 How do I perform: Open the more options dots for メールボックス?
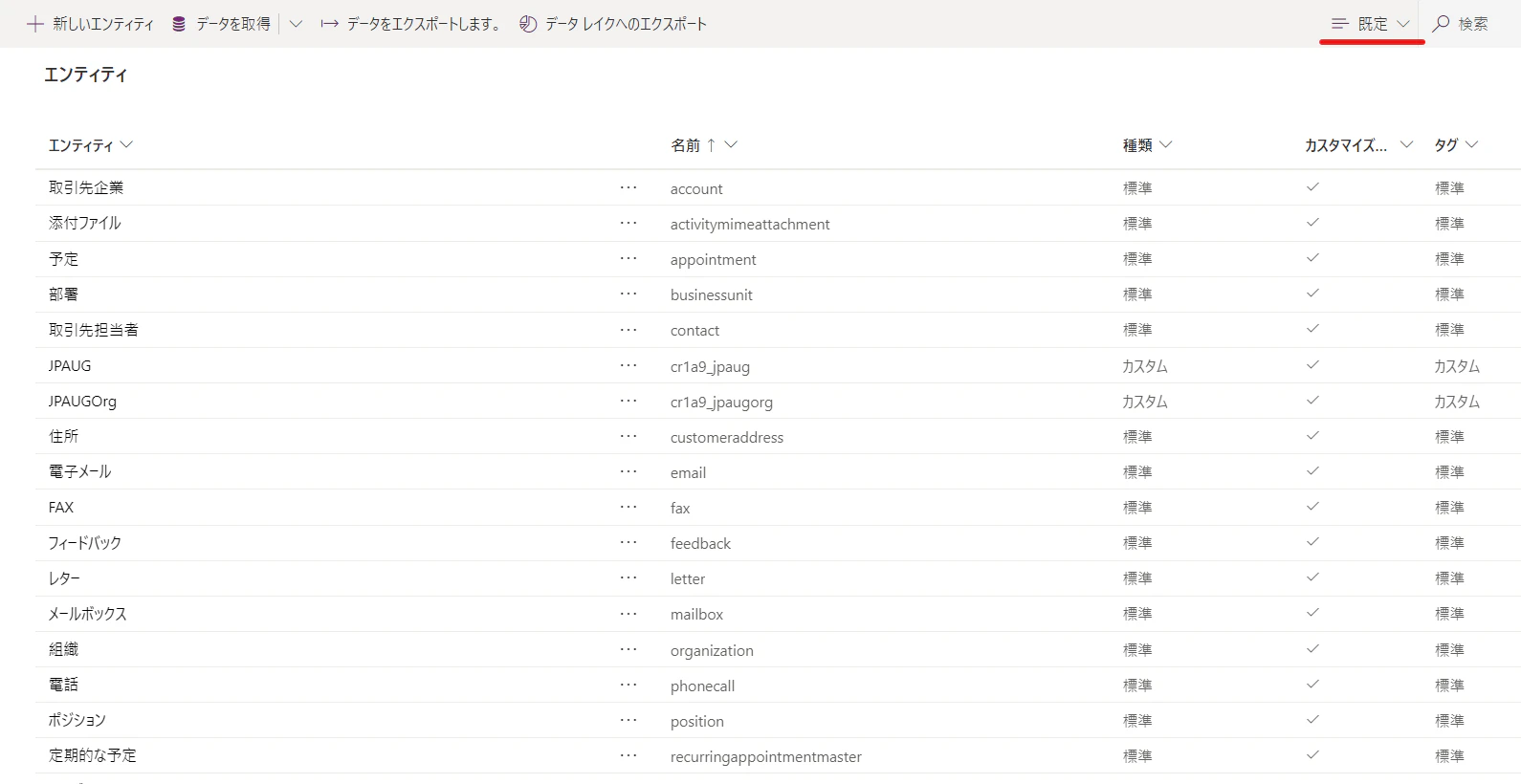point(628,613)
